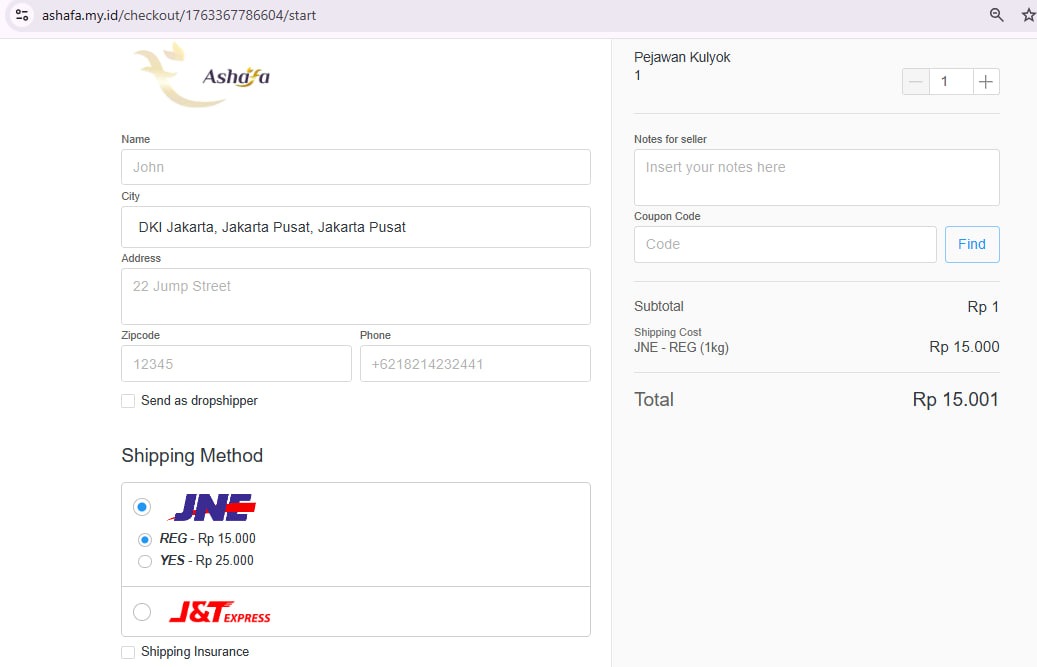This screenshot has width=1037, height=667.
Task: Click the JNE courier logo
Action: click(x=212, y=508)
